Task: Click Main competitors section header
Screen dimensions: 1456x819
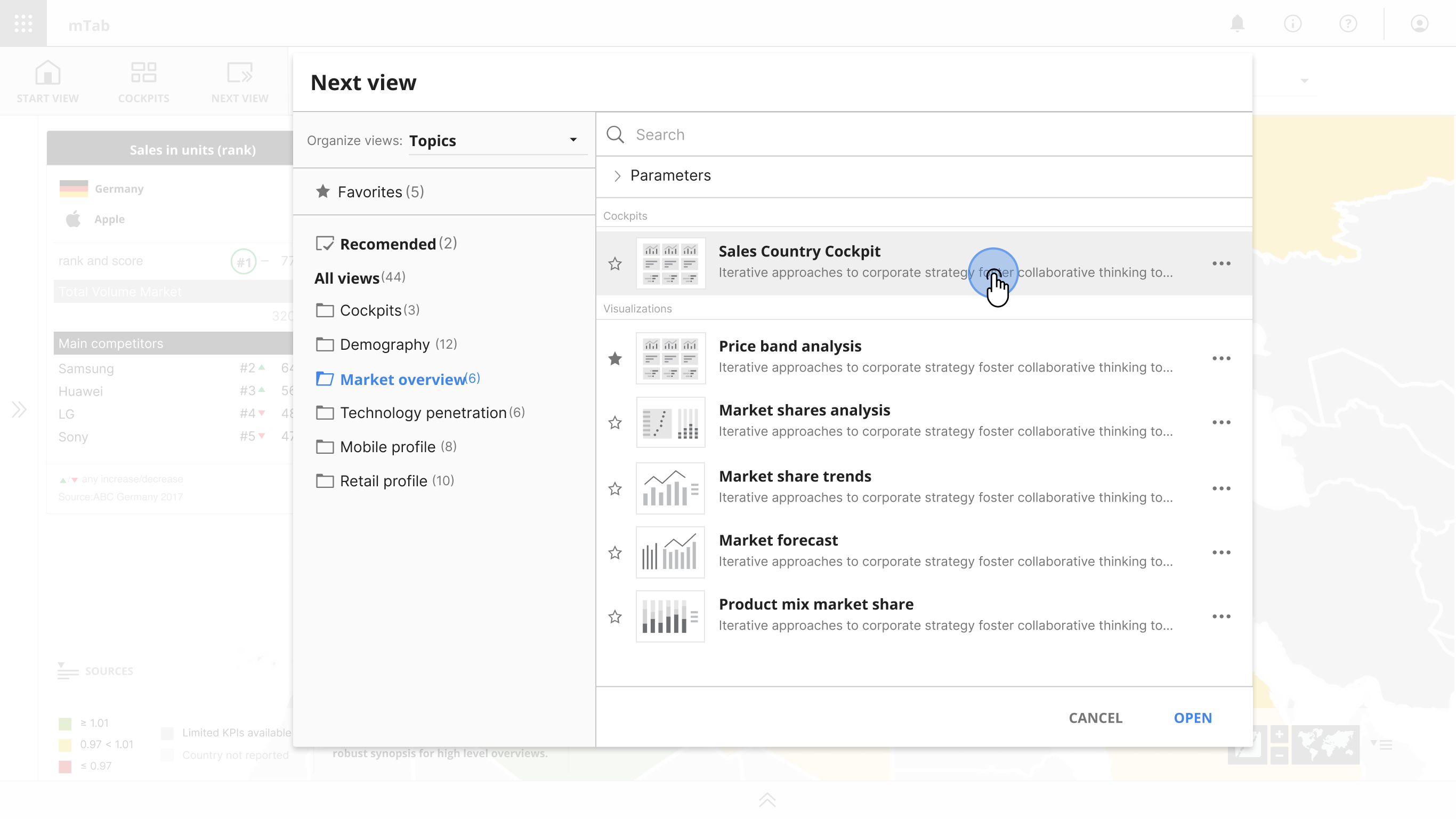Action: [x=173, y=343]
